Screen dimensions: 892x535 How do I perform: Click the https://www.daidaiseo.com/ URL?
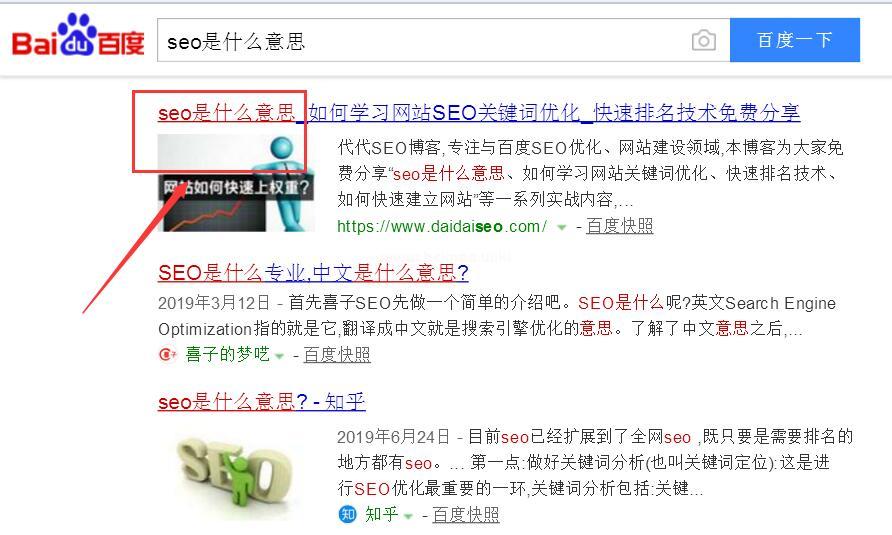pos(442,227)
